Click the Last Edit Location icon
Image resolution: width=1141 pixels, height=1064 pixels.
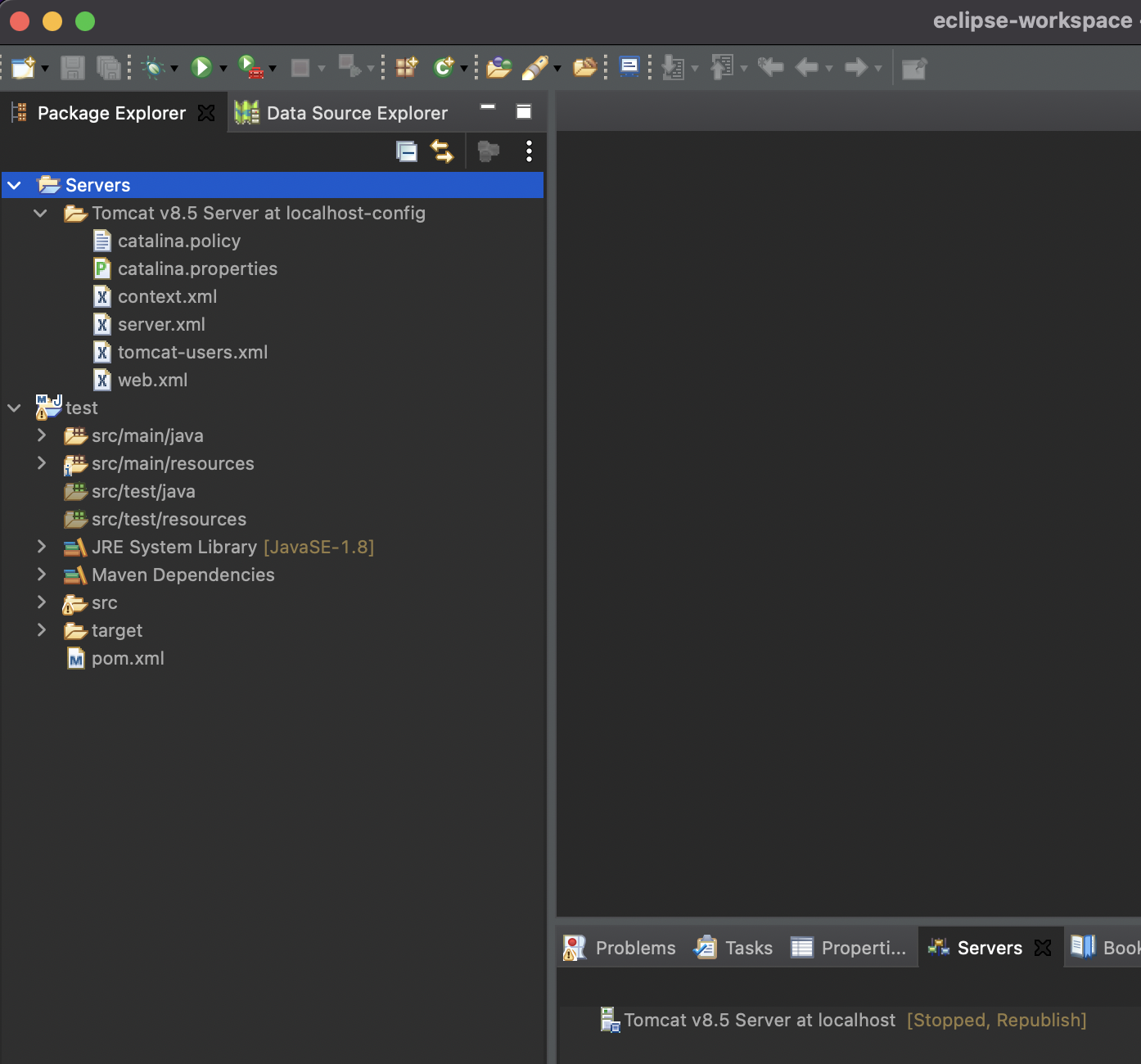tap(770, 66)
